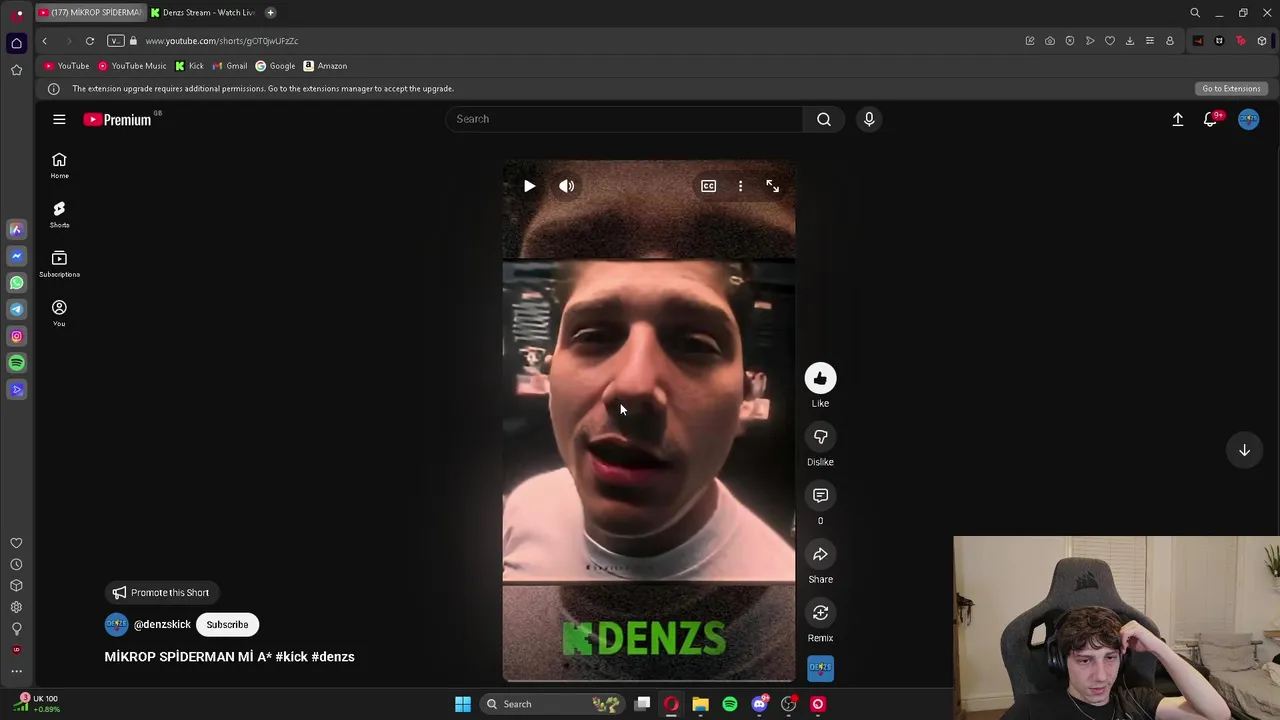Open Telegram in Opera sidebar
The width and height of the screenshot is (1280, 720).
16,310
